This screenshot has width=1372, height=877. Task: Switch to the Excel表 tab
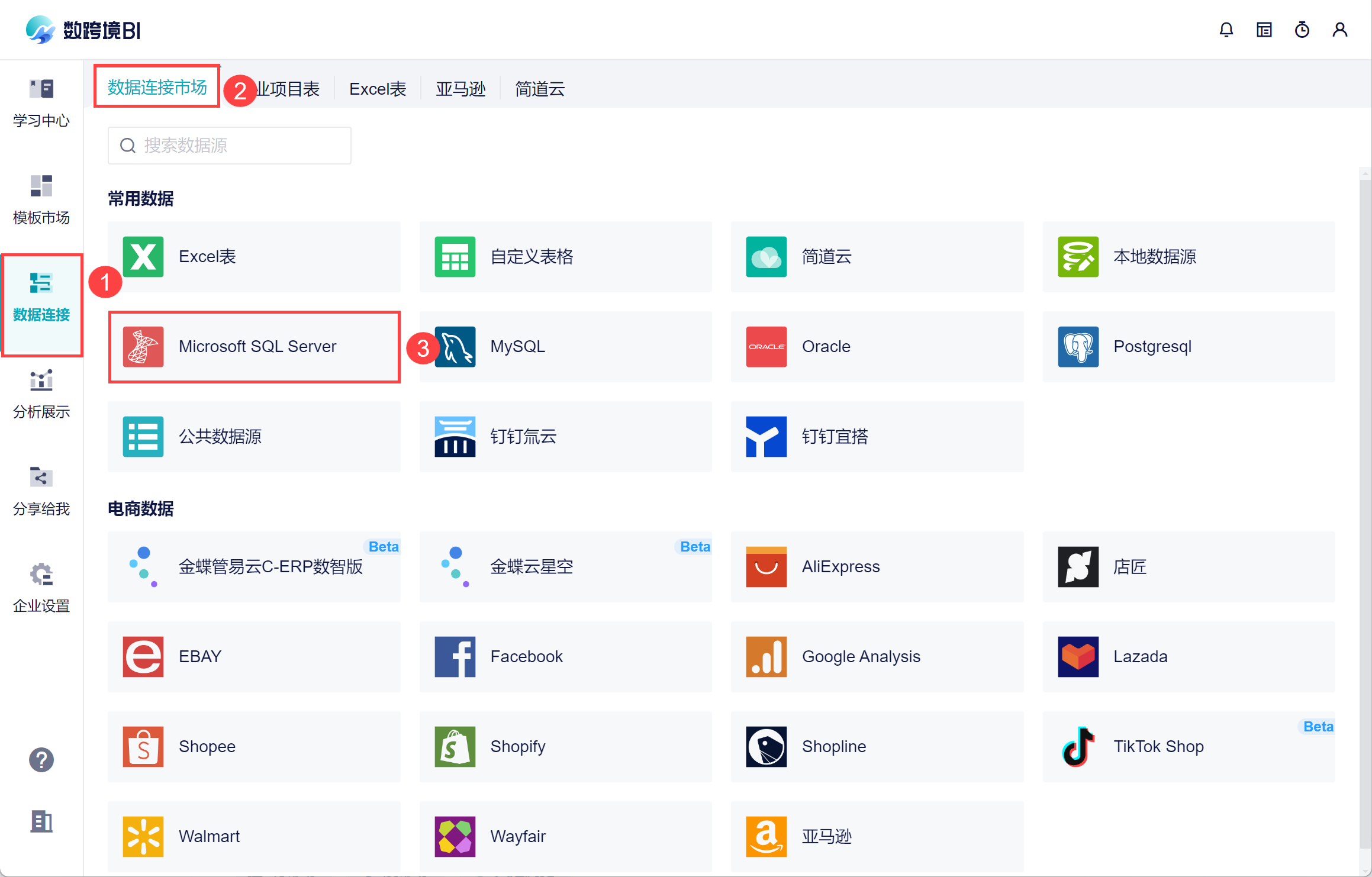378,89
